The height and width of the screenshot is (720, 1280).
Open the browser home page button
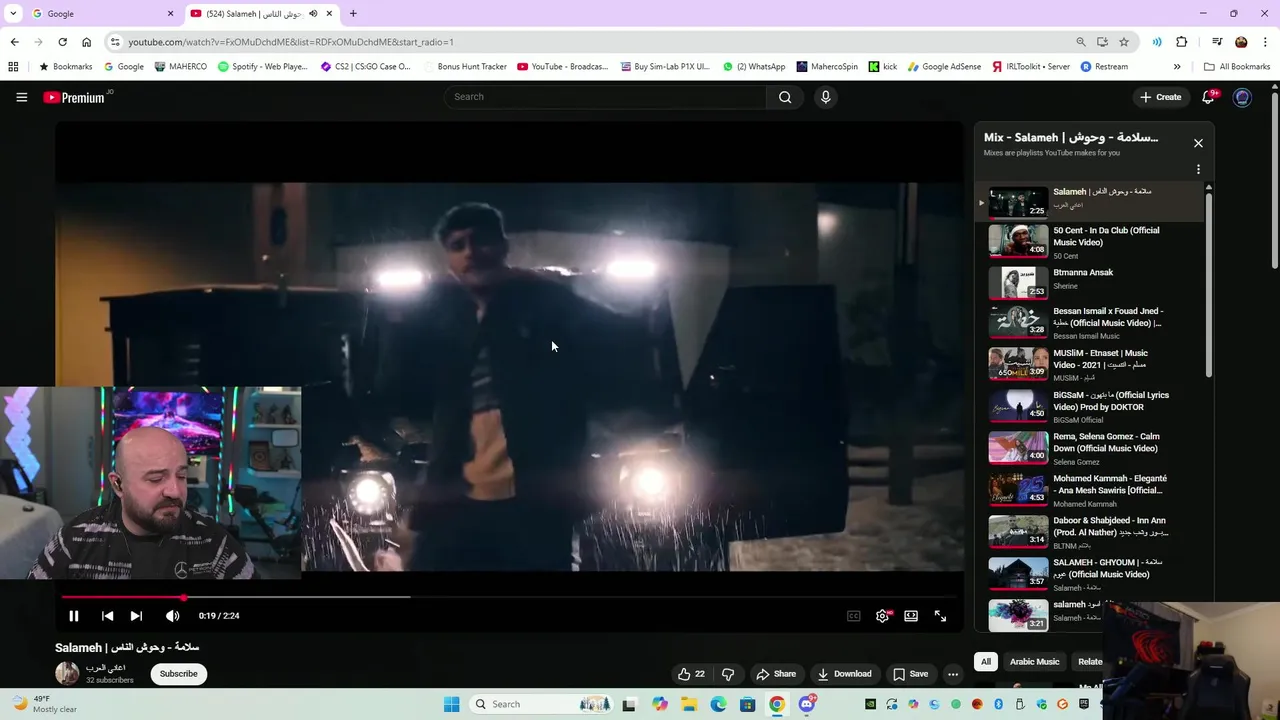coord(86,42)
